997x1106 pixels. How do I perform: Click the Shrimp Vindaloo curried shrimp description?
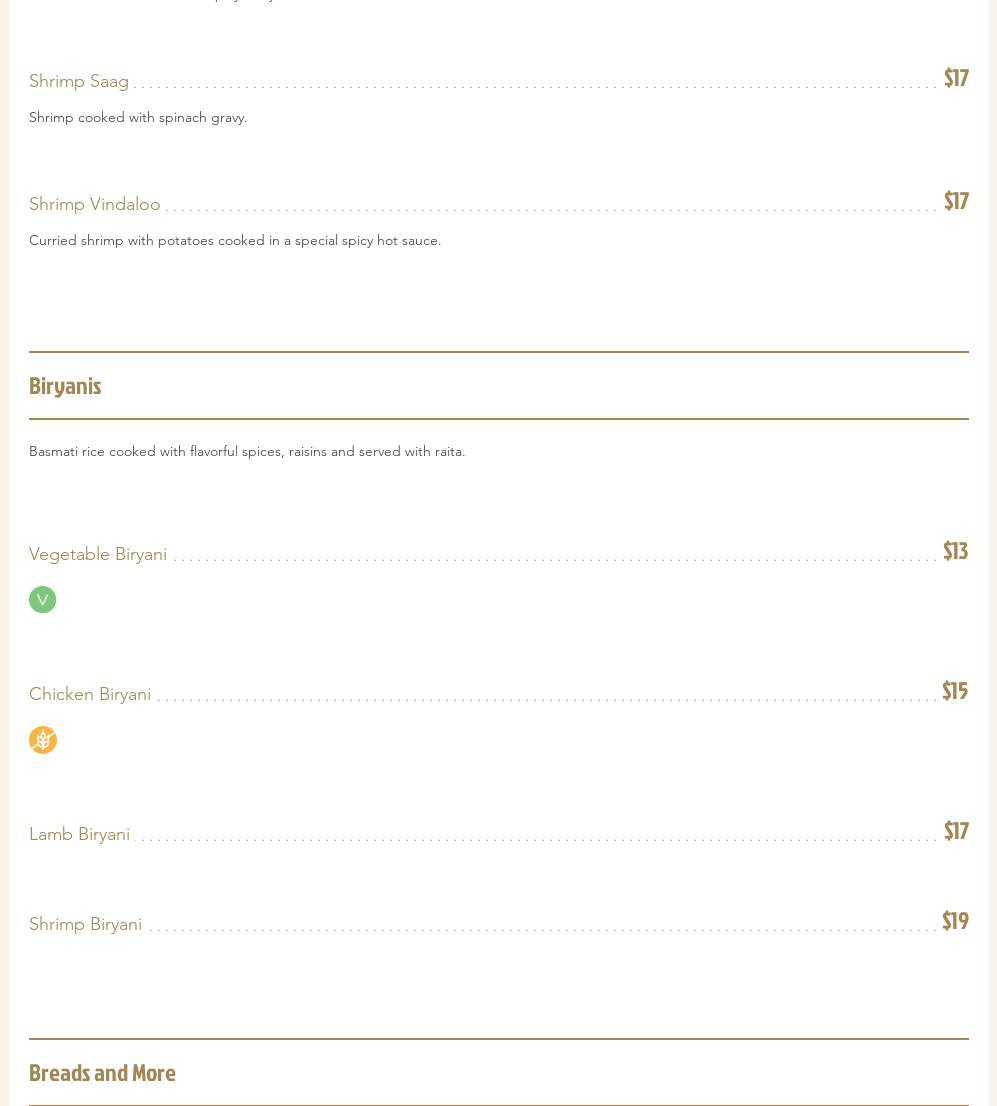(x=235, y=240)
